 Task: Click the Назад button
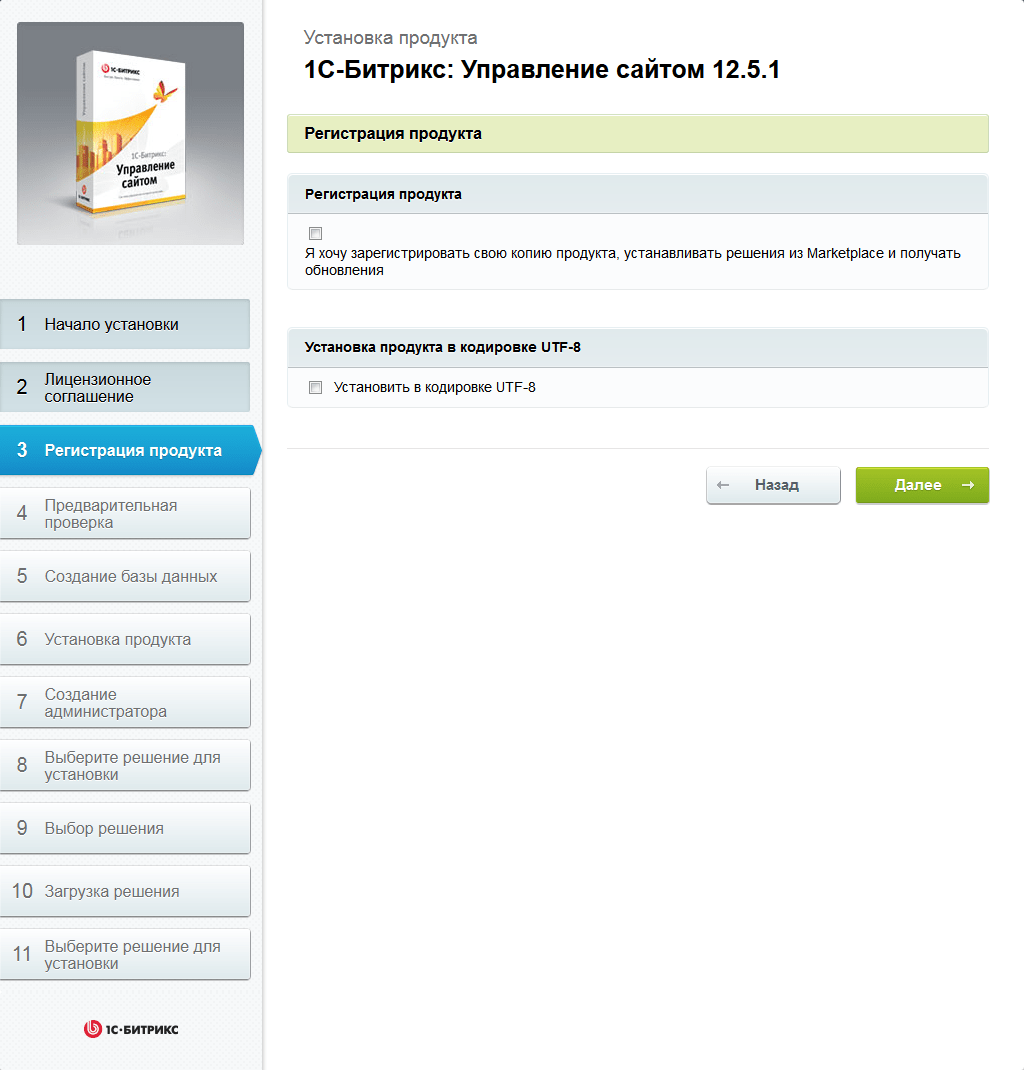pyautogui.click(x=773, y=485)
